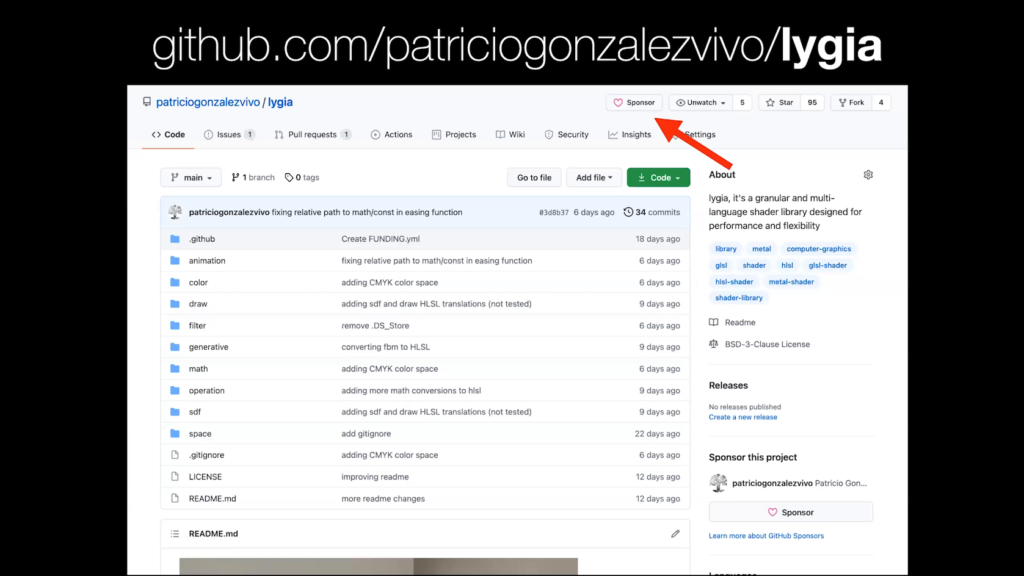Click the README.md file icon in file list
The image size is (1024, 576).
[x=175, y=498]
